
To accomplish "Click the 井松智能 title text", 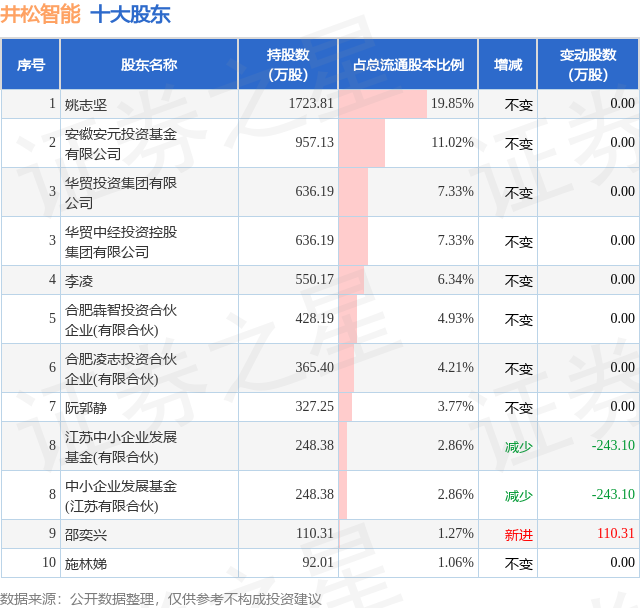I will 40,15.
